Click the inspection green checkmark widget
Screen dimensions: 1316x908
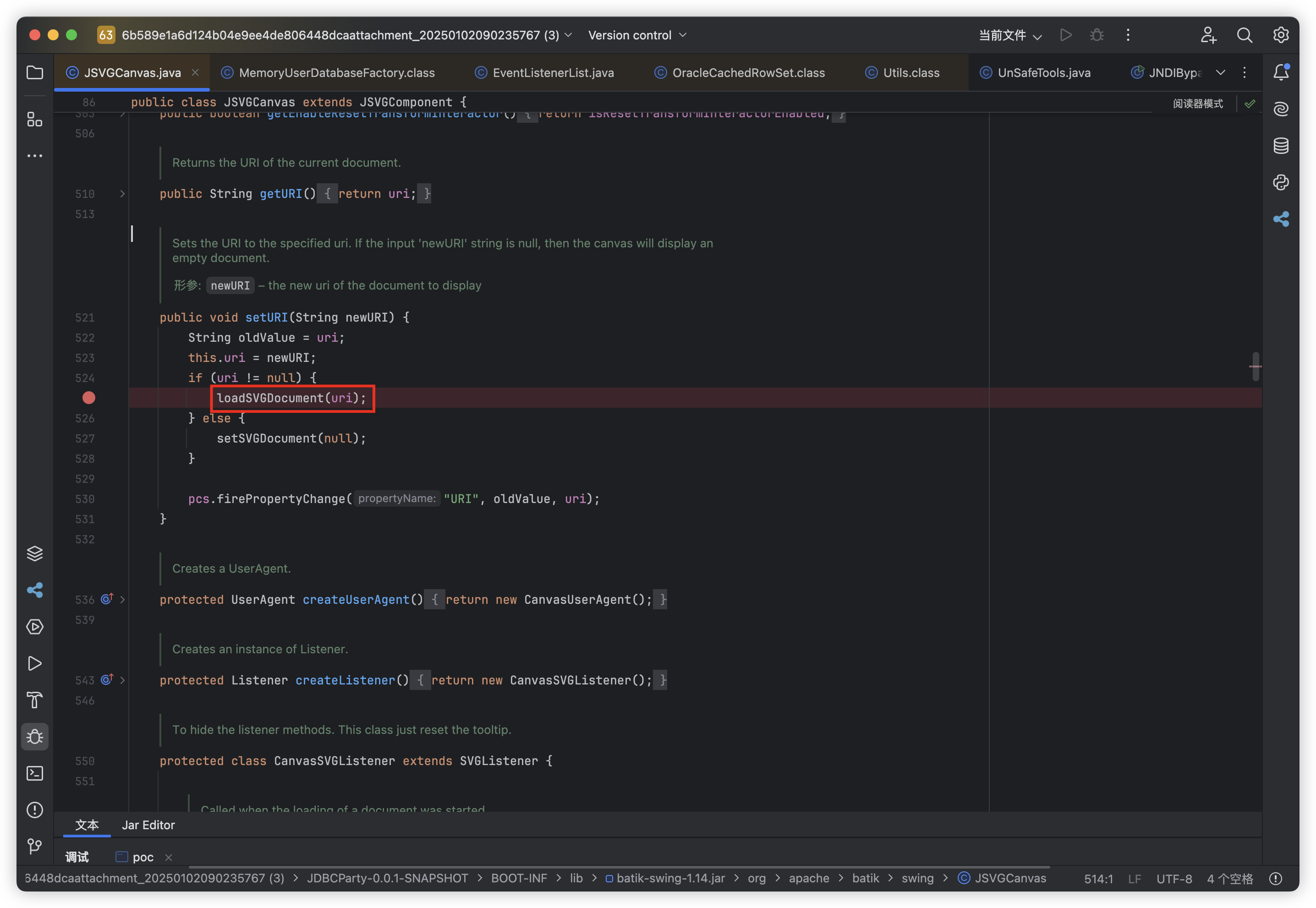pyautogui.click(x=1250, y=104)
